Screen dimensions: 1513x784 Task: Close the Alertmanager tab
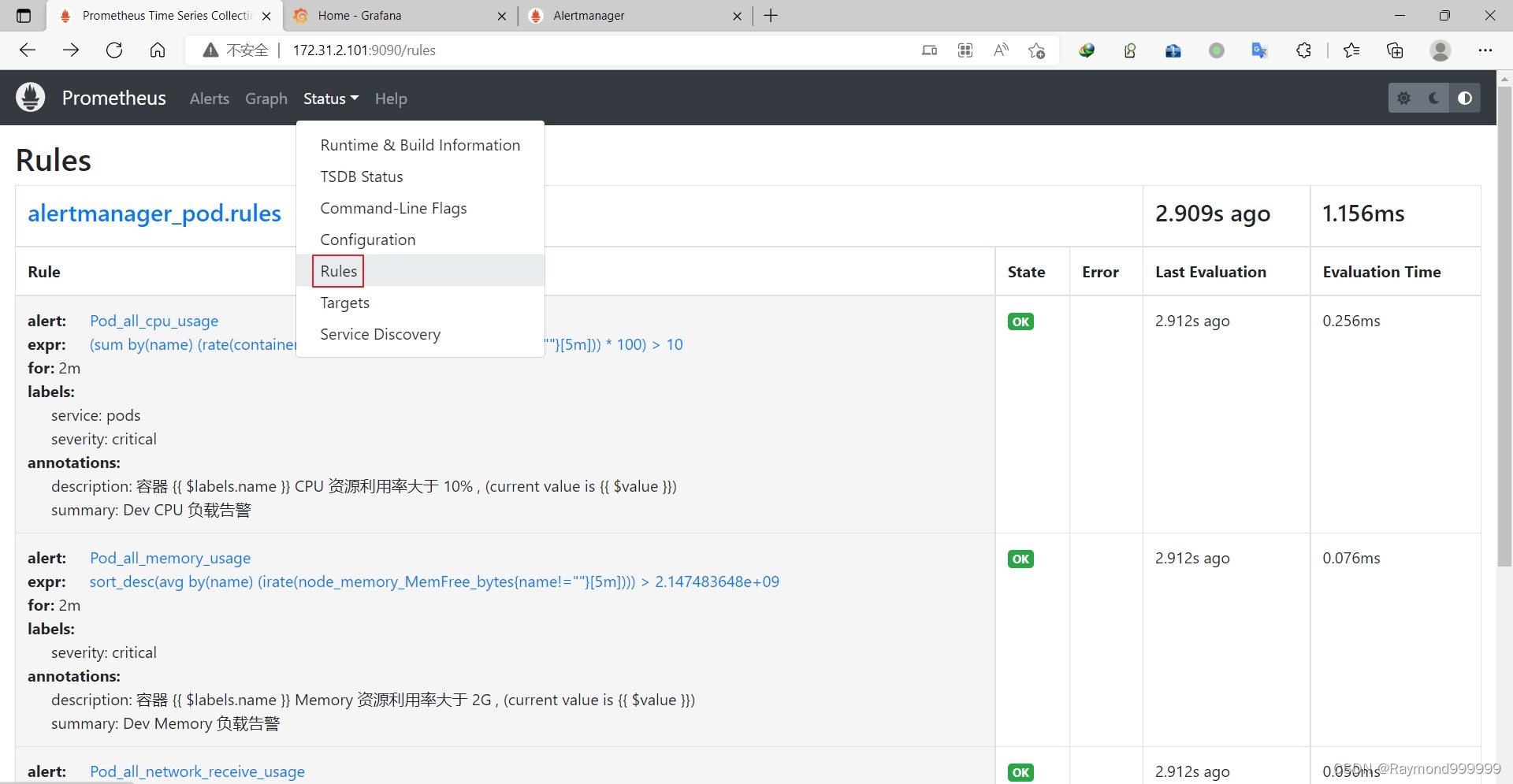737,16
